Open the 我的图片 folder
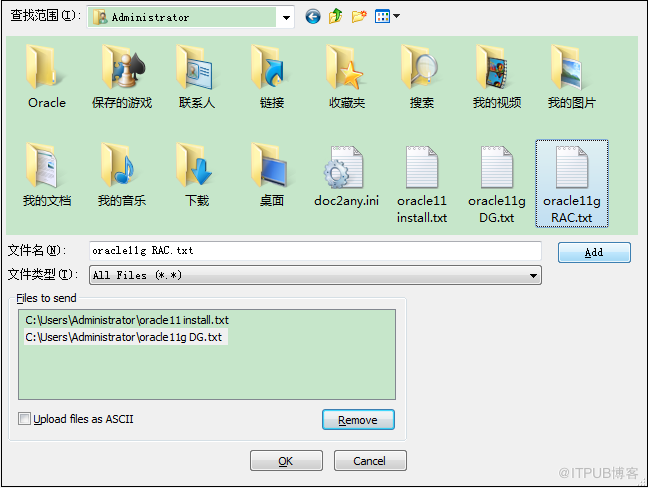648x488 pixels. point(572,77)
